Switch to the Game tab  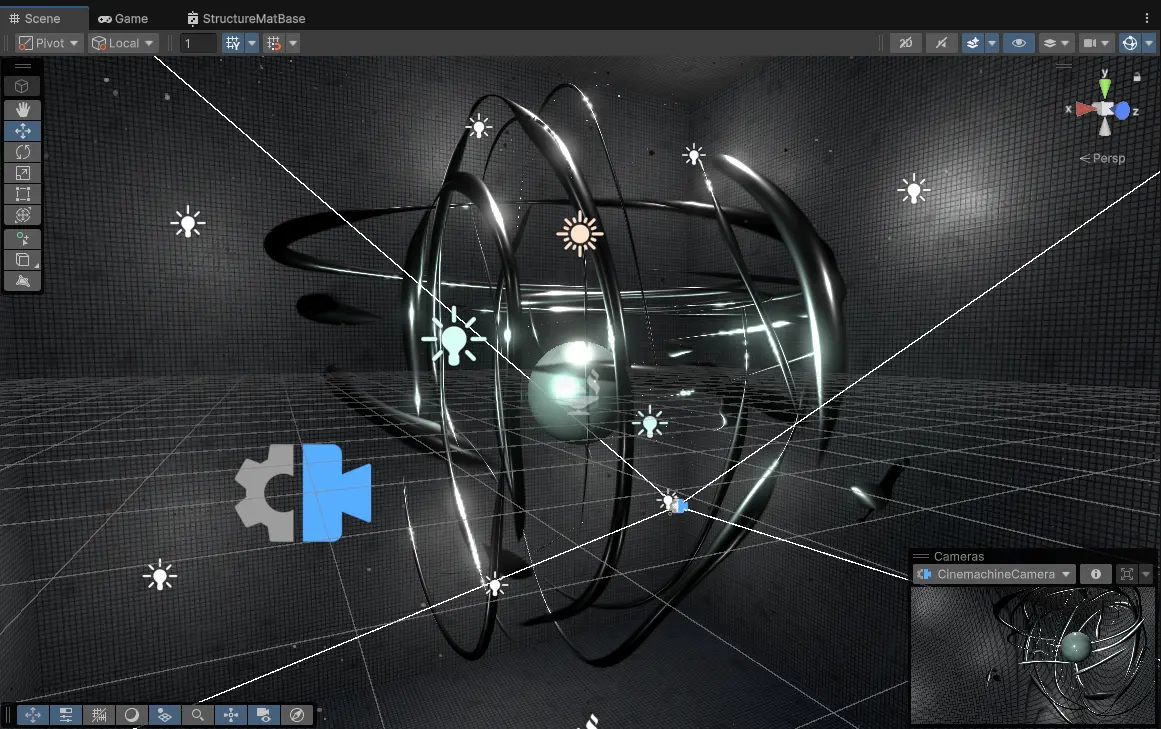(123, 18)
